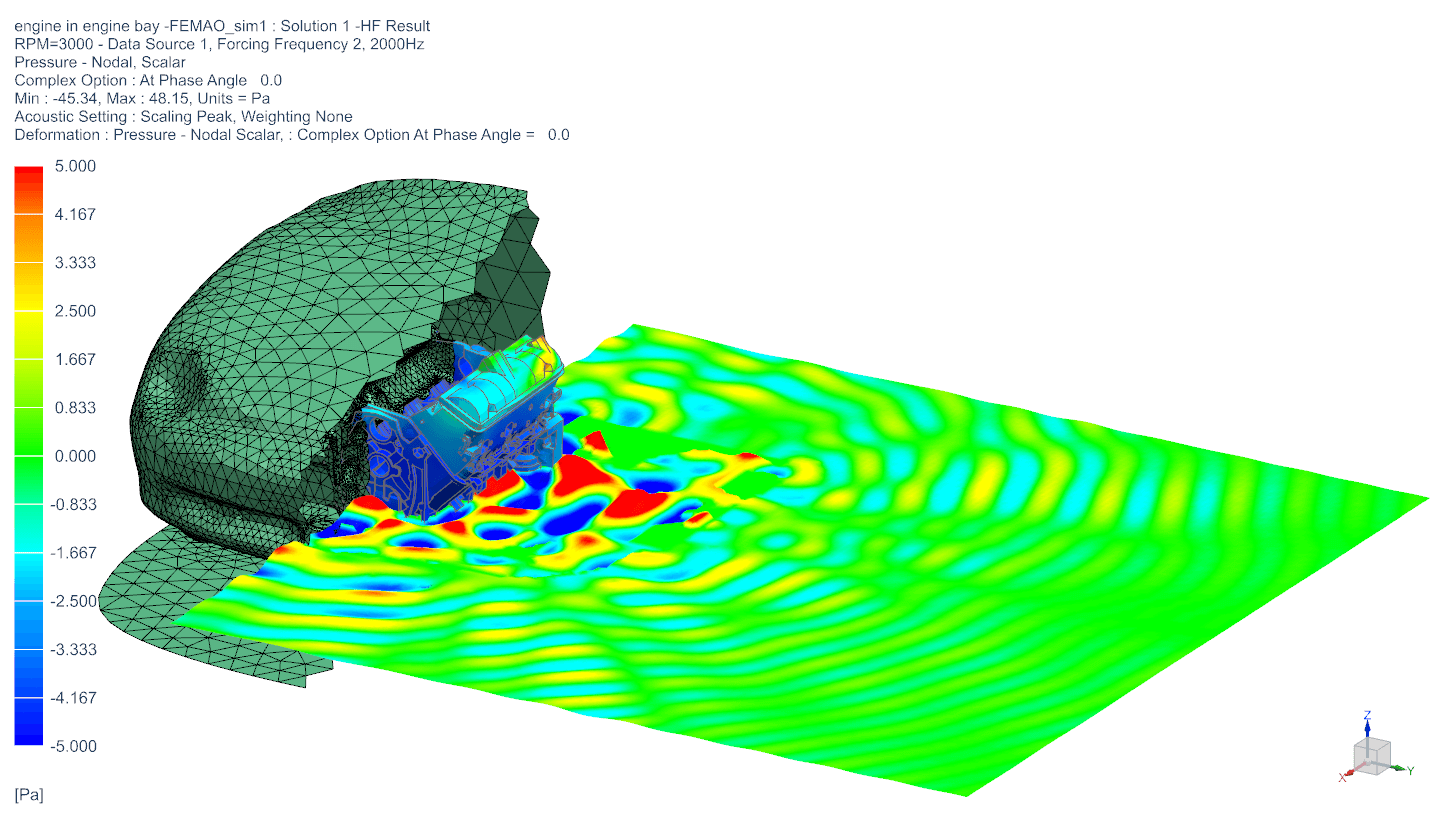Click the legend value -2.500

(x=74, y=601)
